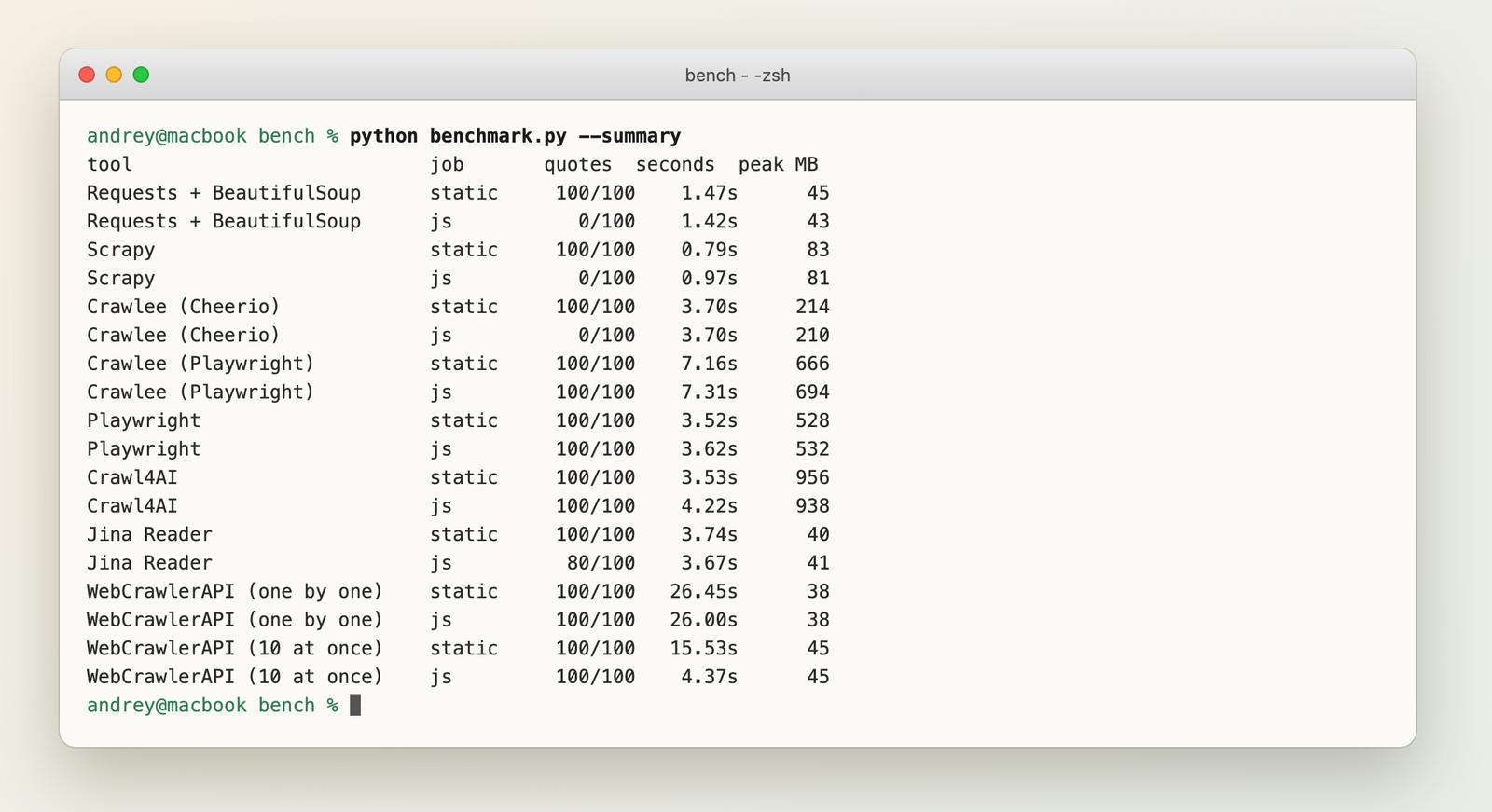The image size is (1492, 812).
Task: Click the 'tool' column header
Action: coord(110,165)
